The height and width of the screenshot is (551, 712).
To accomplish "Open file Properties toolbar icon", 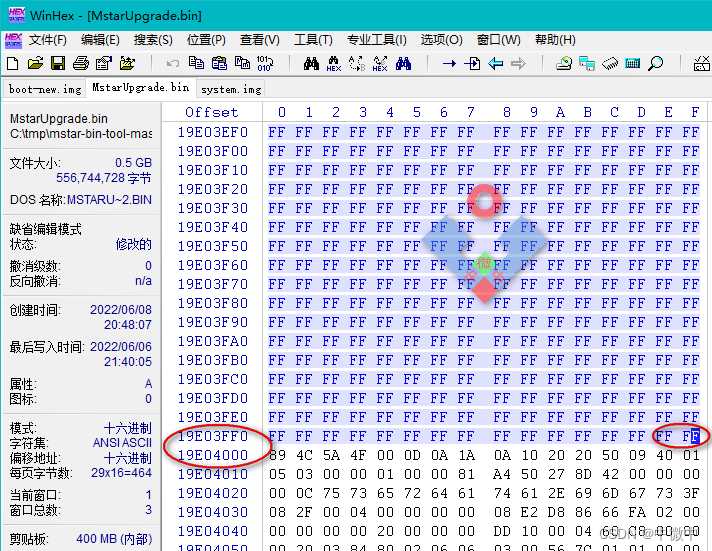I will pyautogui.click(x=104, y=63).
